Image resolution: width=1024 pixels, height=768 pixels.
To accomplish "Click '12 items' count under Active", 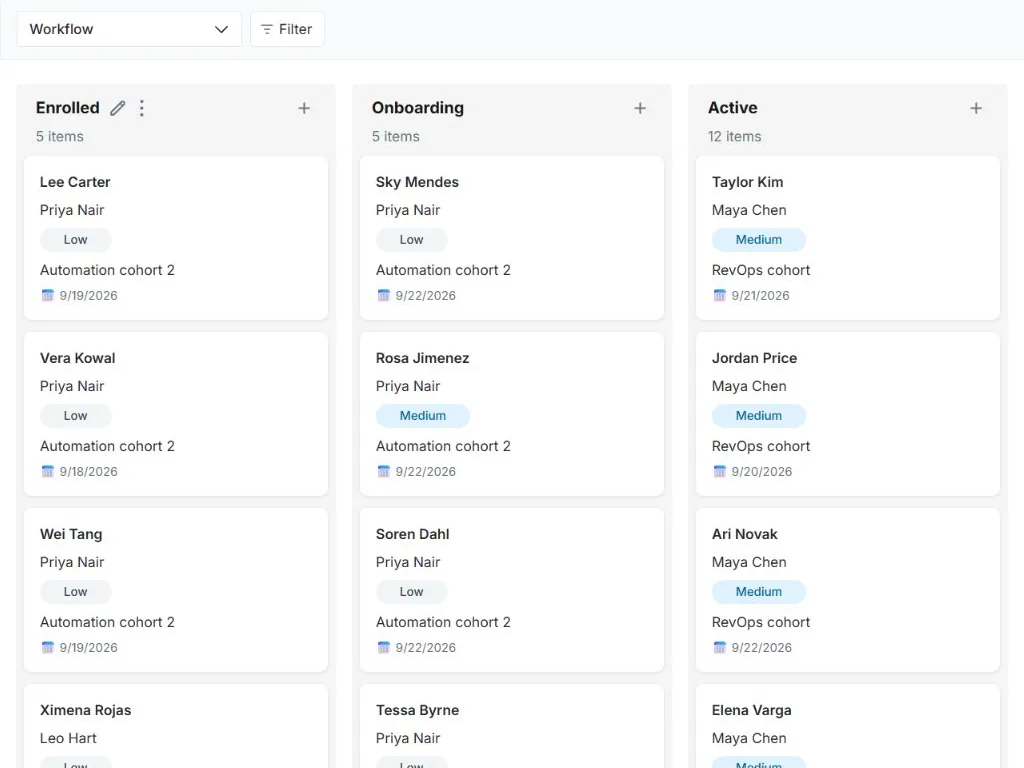I will [x=735, y=136].
